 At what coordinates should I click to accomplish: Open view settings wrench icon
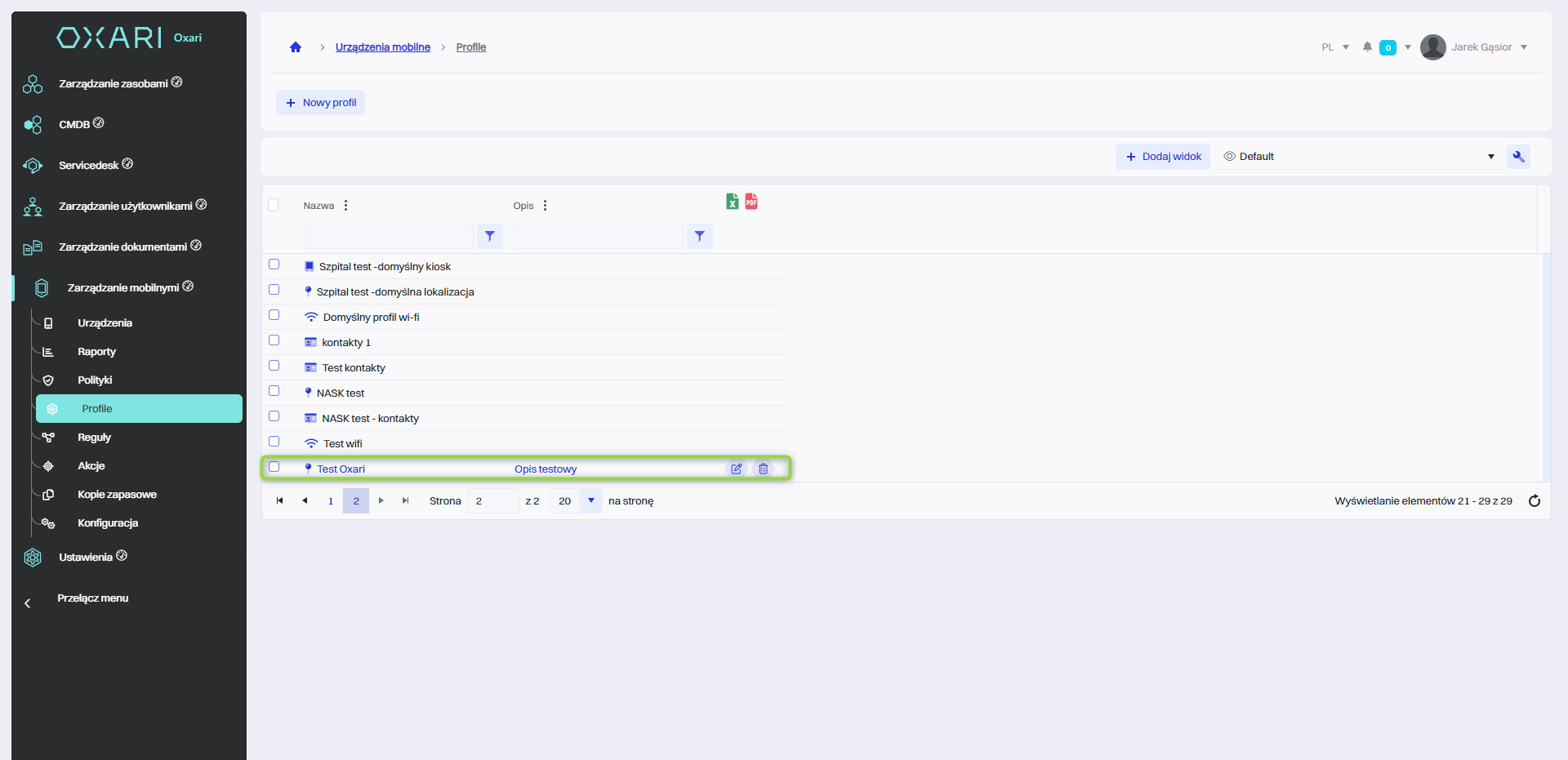pyautogui.click(x=1518, y=157)
